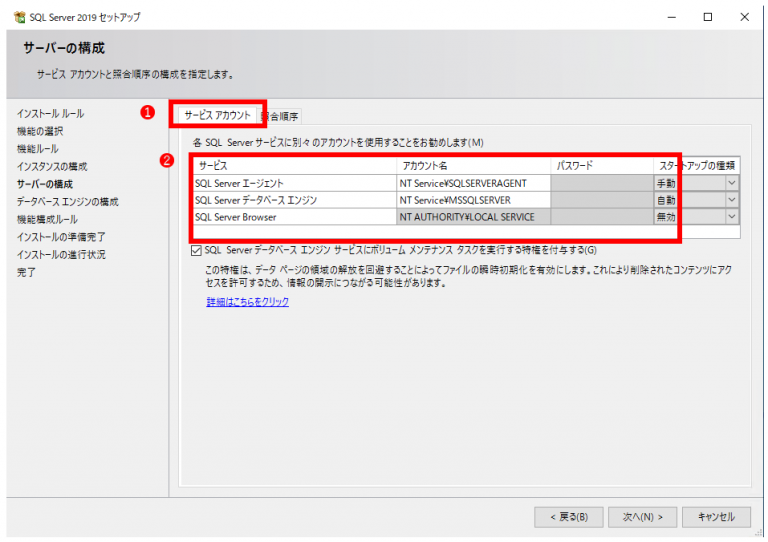Click password cell for SQL Server エージェント
This screenshot has width=768, height=542.
coord(602,183)
